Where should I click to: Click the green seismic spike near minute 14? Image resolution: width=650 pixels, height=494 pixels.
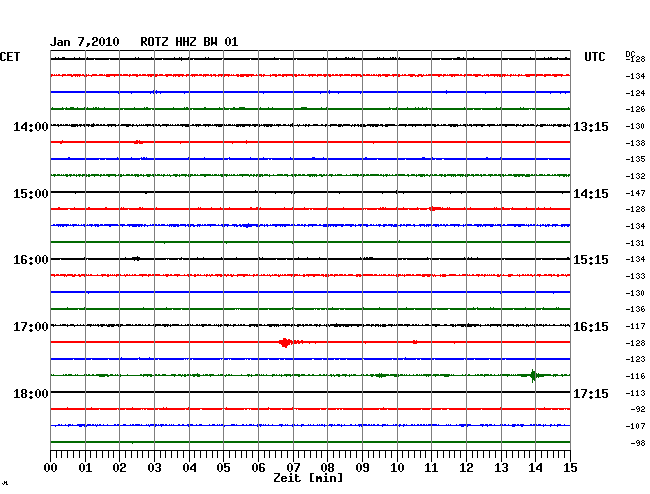(x=534, y=375)
